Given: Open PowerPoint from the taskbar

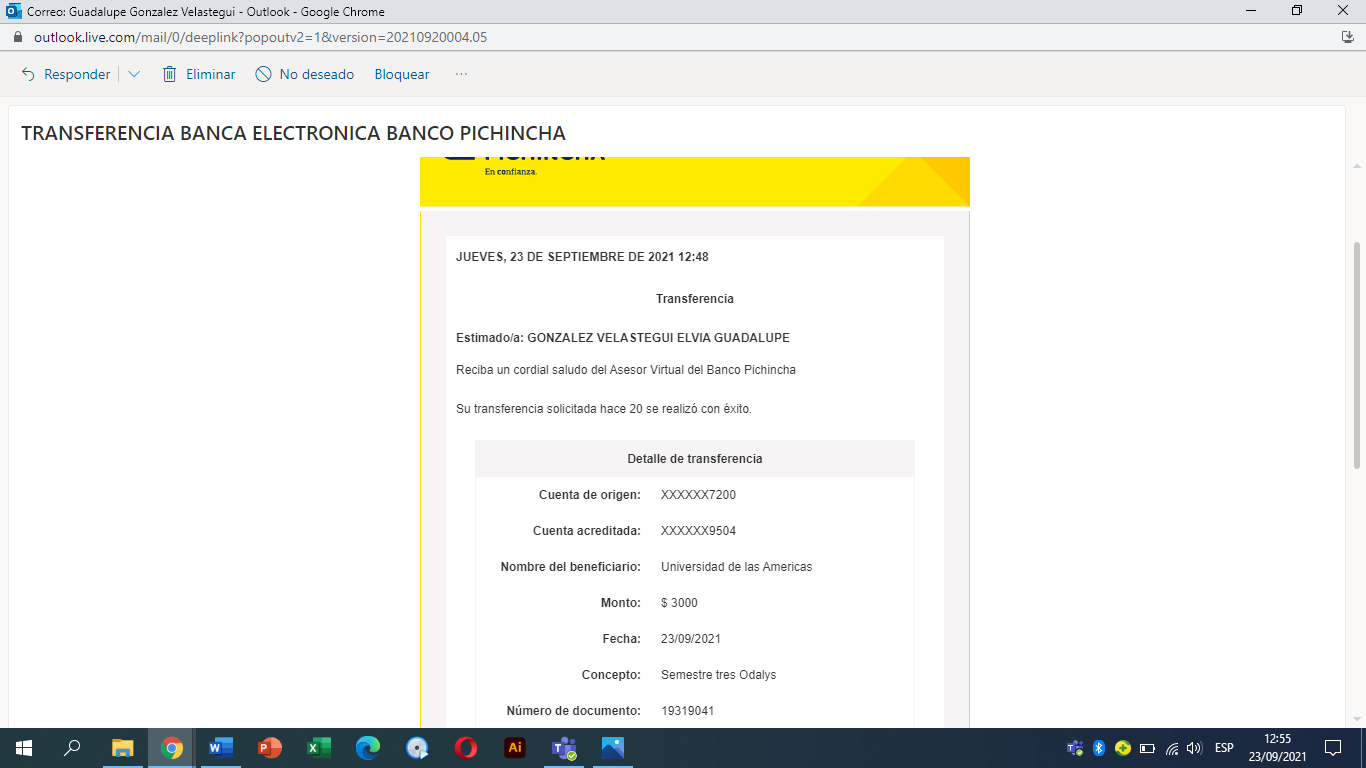Looking at the screenshot, I should click(x=270, y=748).
